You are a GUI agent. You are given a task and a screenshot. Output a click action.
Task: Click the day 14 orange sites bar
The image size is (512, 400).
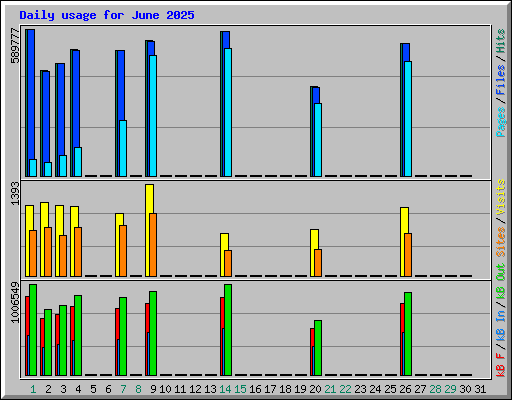pos(228,263)
